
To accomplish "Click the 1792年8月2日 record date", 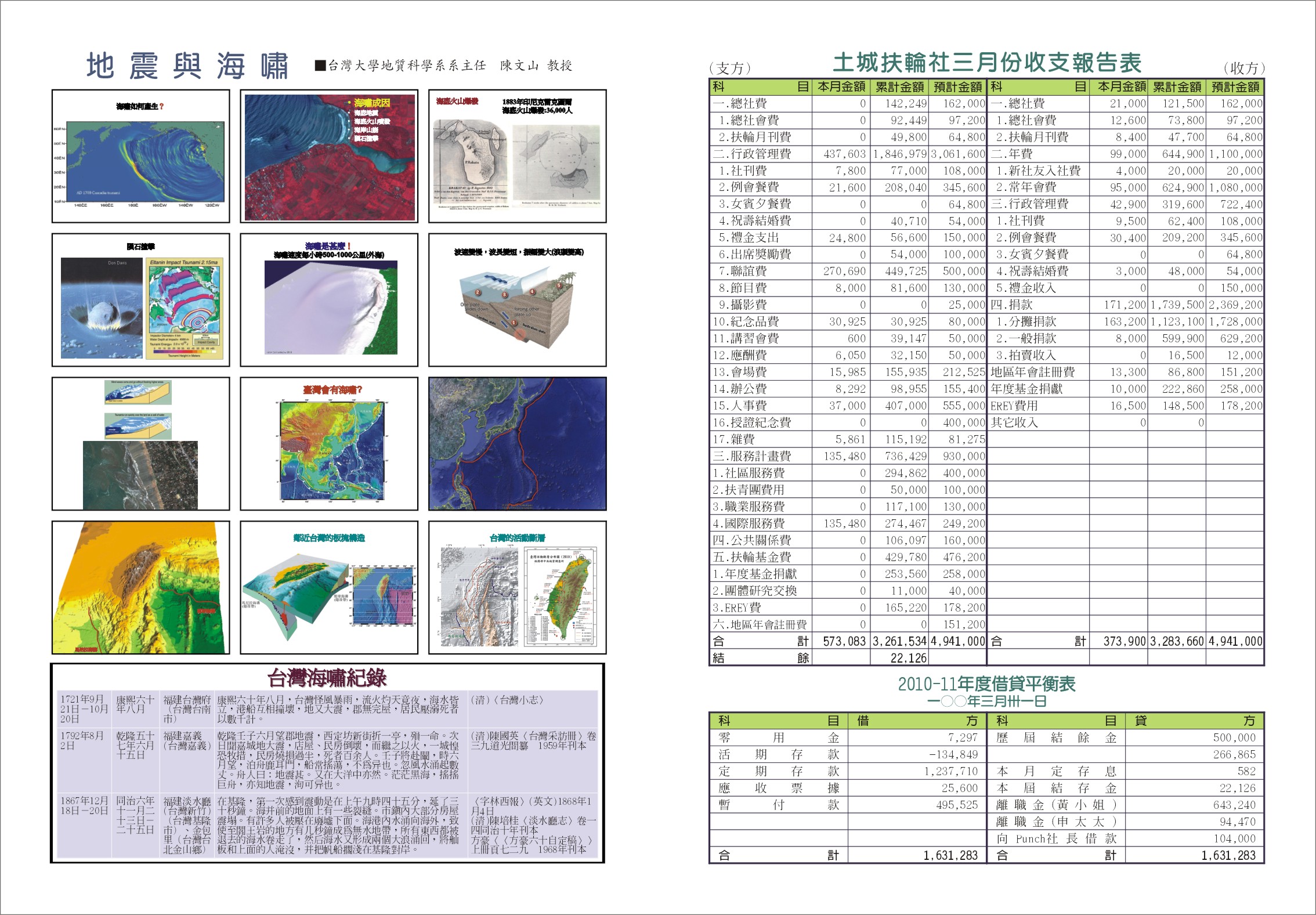I will (82, 740).
